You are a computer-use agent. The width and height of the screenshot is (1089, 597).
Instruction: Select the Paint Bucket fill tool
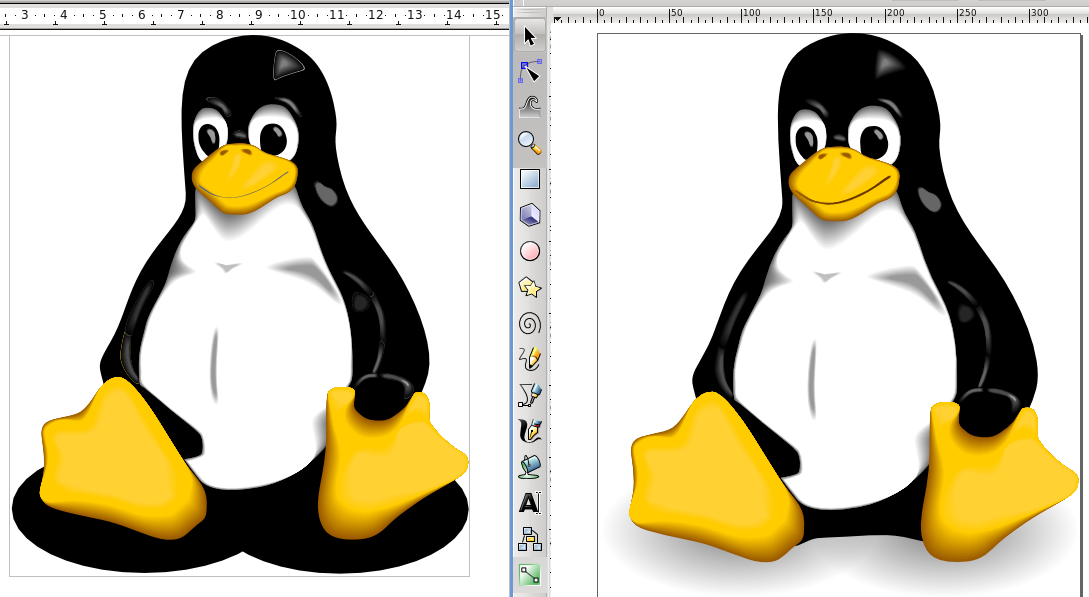[530, 466]
